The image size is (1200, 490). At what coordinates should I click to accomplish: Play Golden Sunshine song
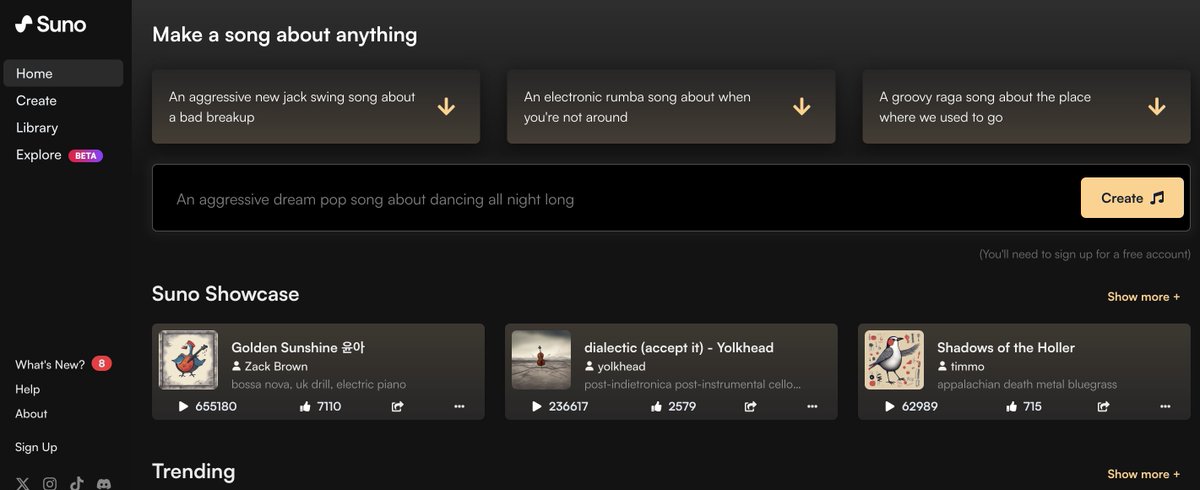pyautogui.click(x=183, y=407)
